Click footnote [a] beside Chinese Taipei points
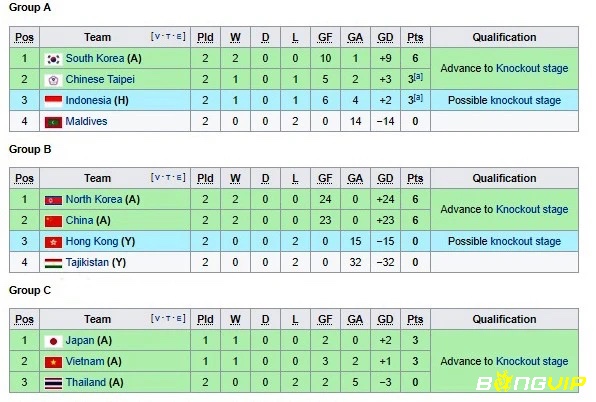 (418, 76)
